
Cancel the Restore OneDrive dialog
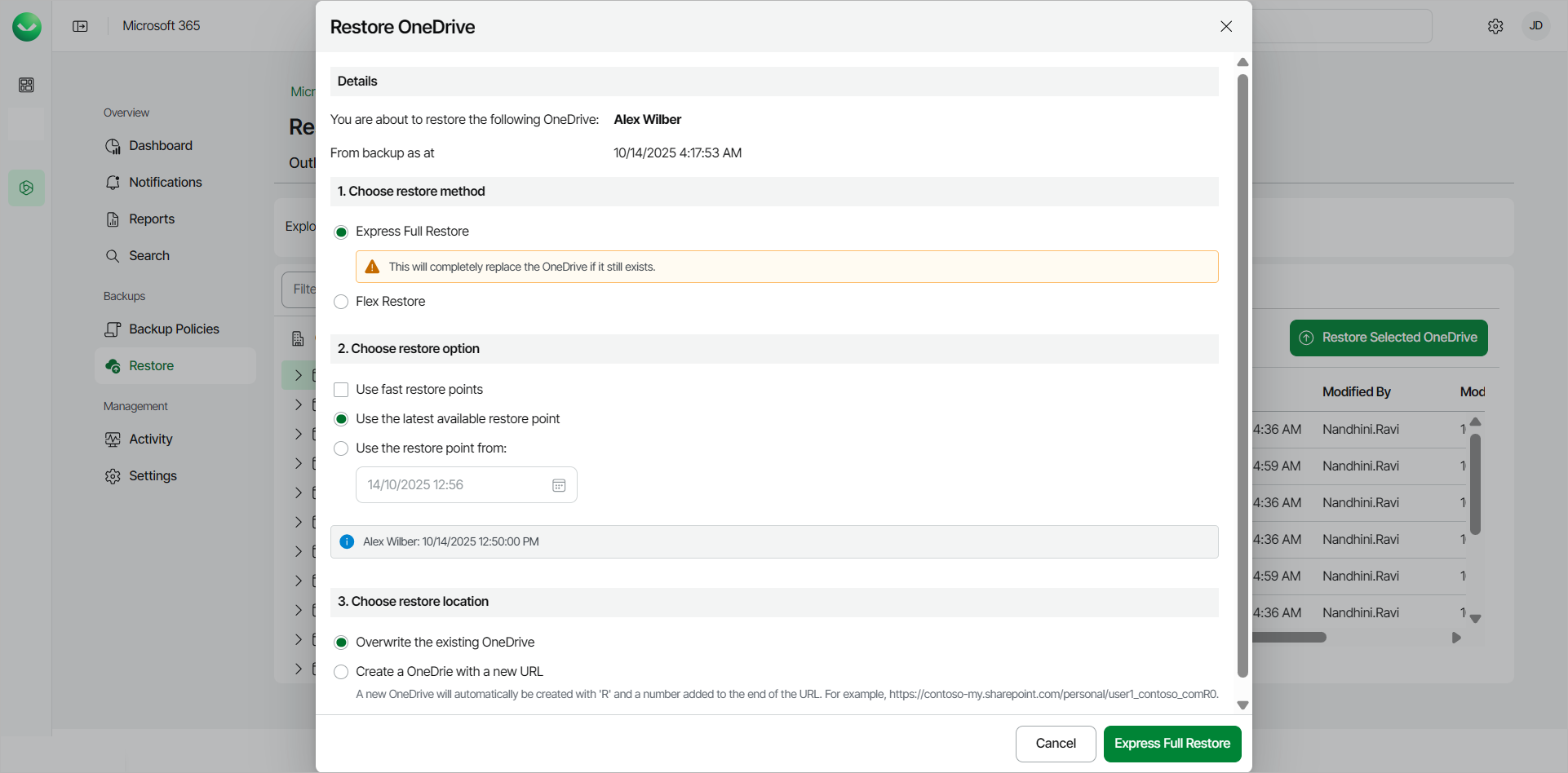(x=1055, y=744)
